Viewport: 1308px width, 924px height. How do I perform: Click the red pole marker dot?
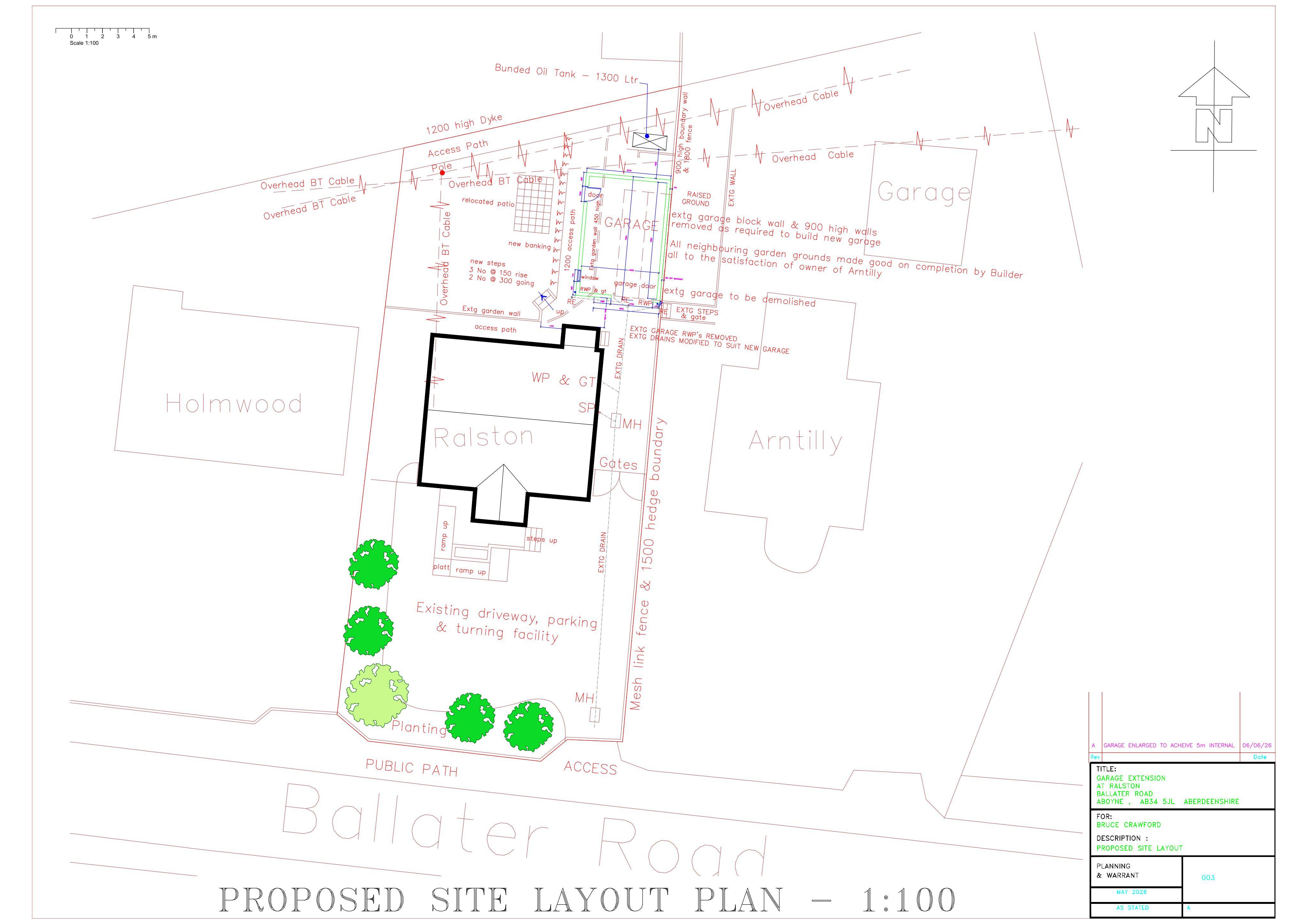point(442,173)
